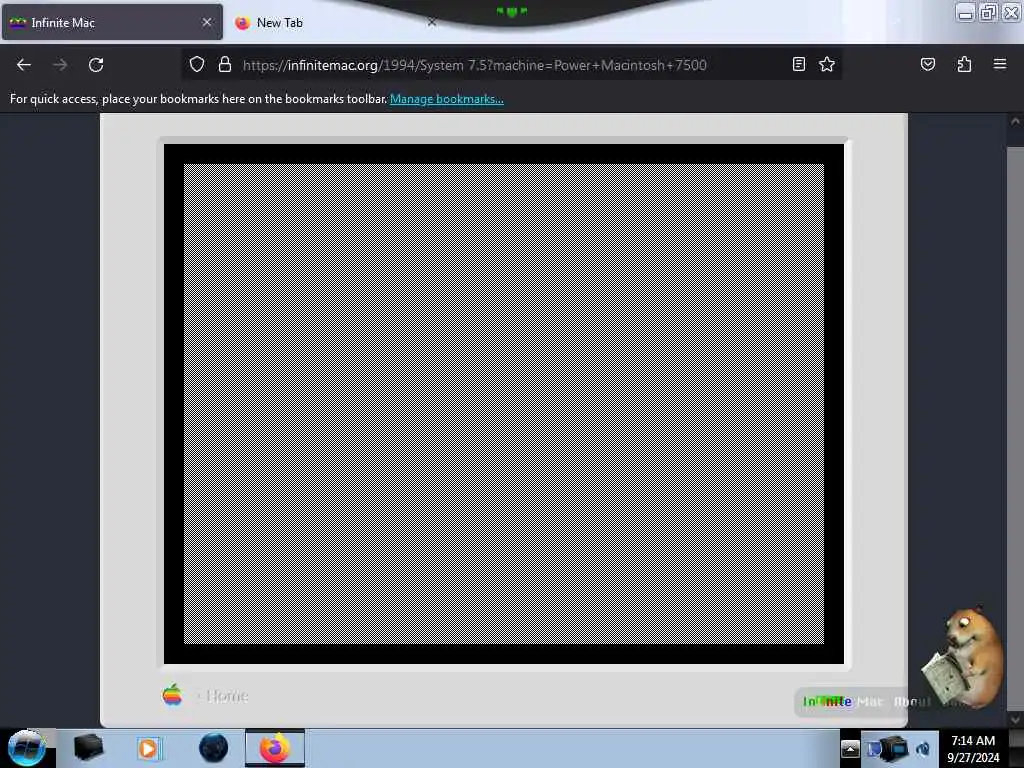Open the Firefox hamburger application menu
This screenshot has height=768, width=1024.
click(1000, 64)
